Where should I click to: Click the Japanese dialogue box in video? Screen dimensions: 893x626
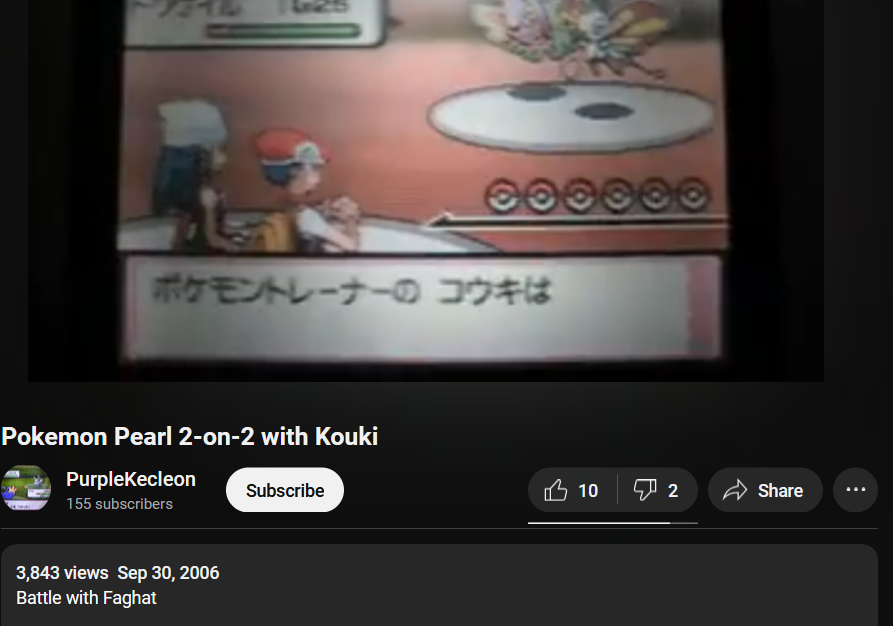click(x=423, y=308)
